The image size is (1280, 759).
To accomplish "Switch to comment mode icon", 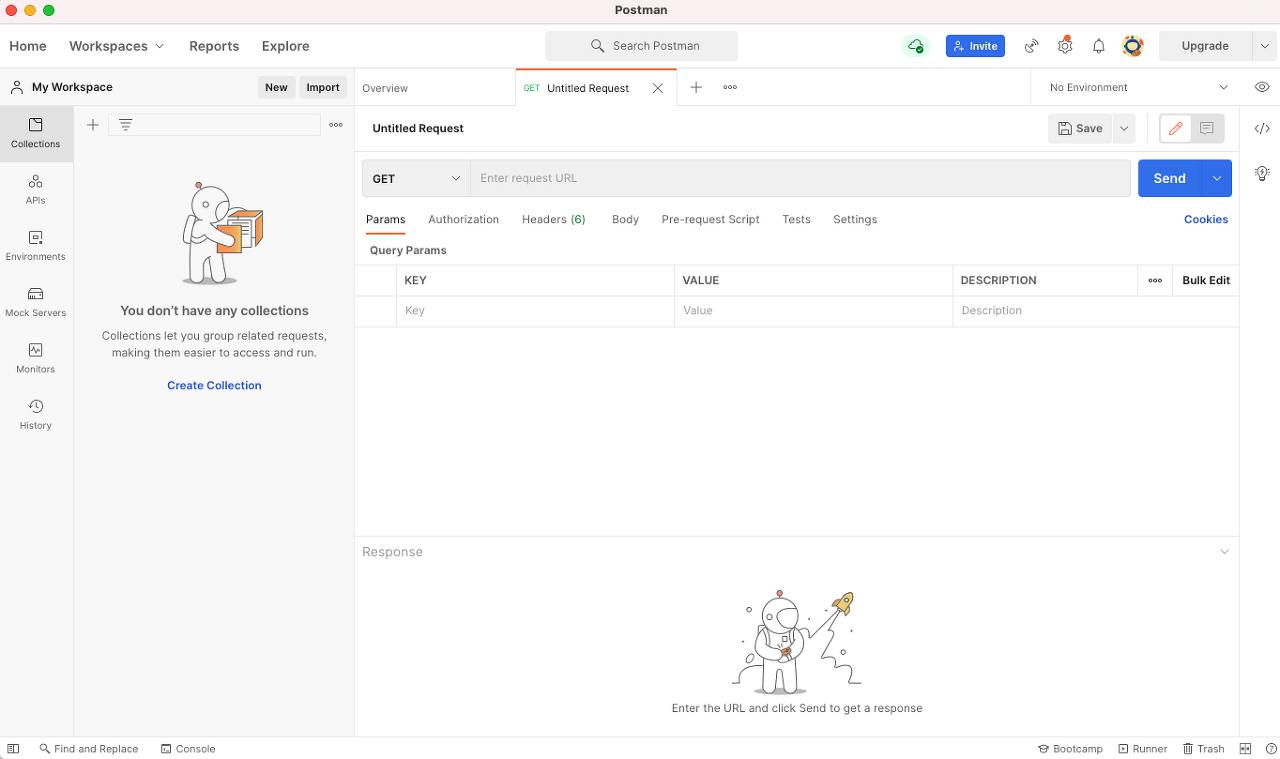I will click(1207, 128).
